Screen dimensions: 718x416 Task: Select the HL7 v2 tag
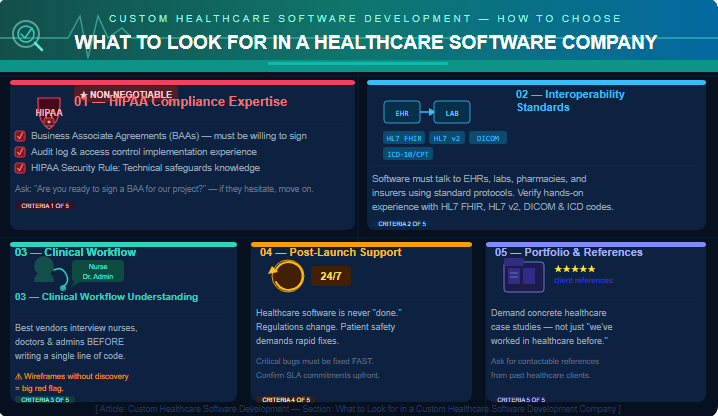447,138
